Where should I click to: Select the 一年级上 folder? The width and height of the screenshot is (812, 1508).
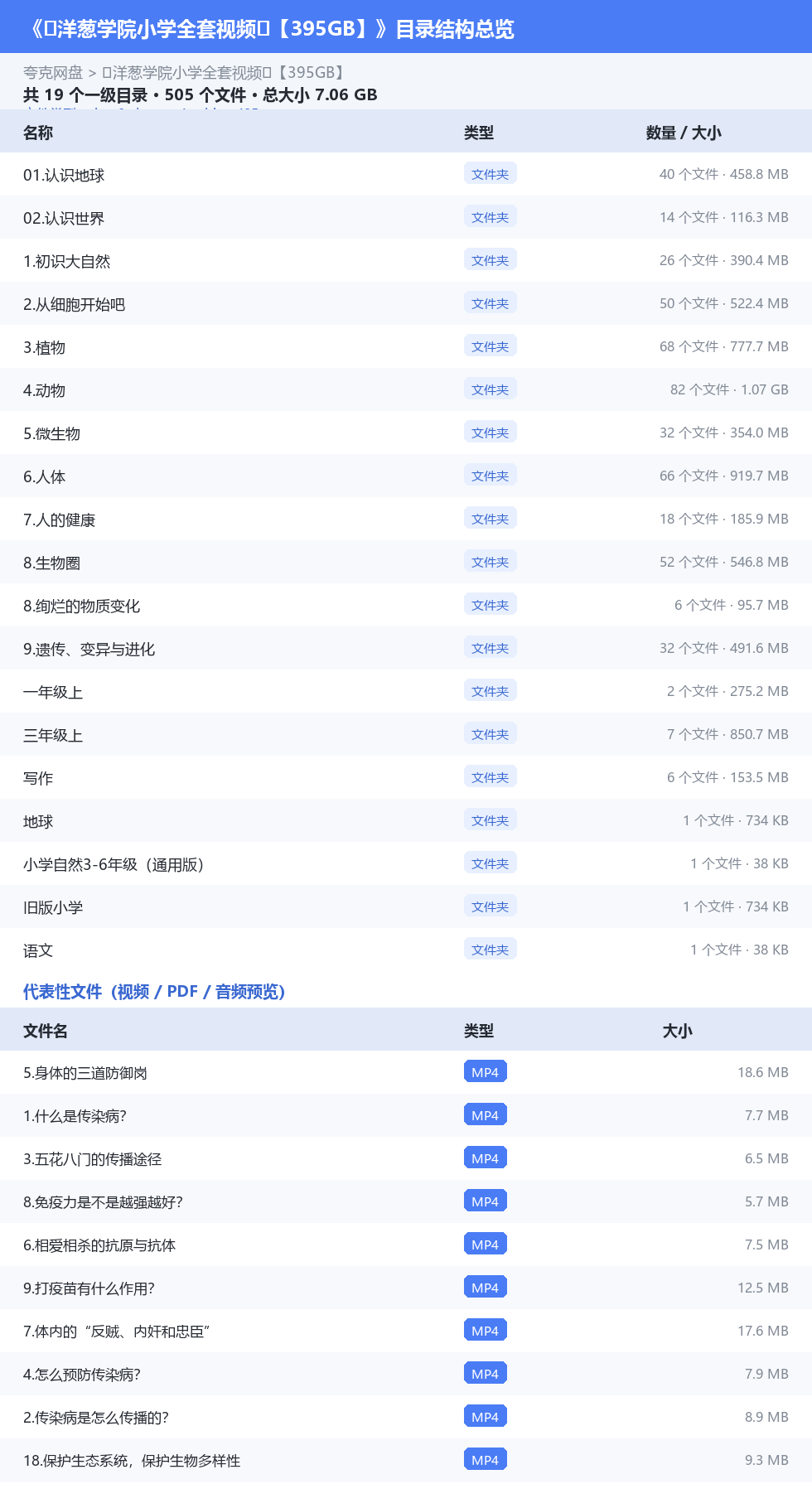(x=53, y=692)
